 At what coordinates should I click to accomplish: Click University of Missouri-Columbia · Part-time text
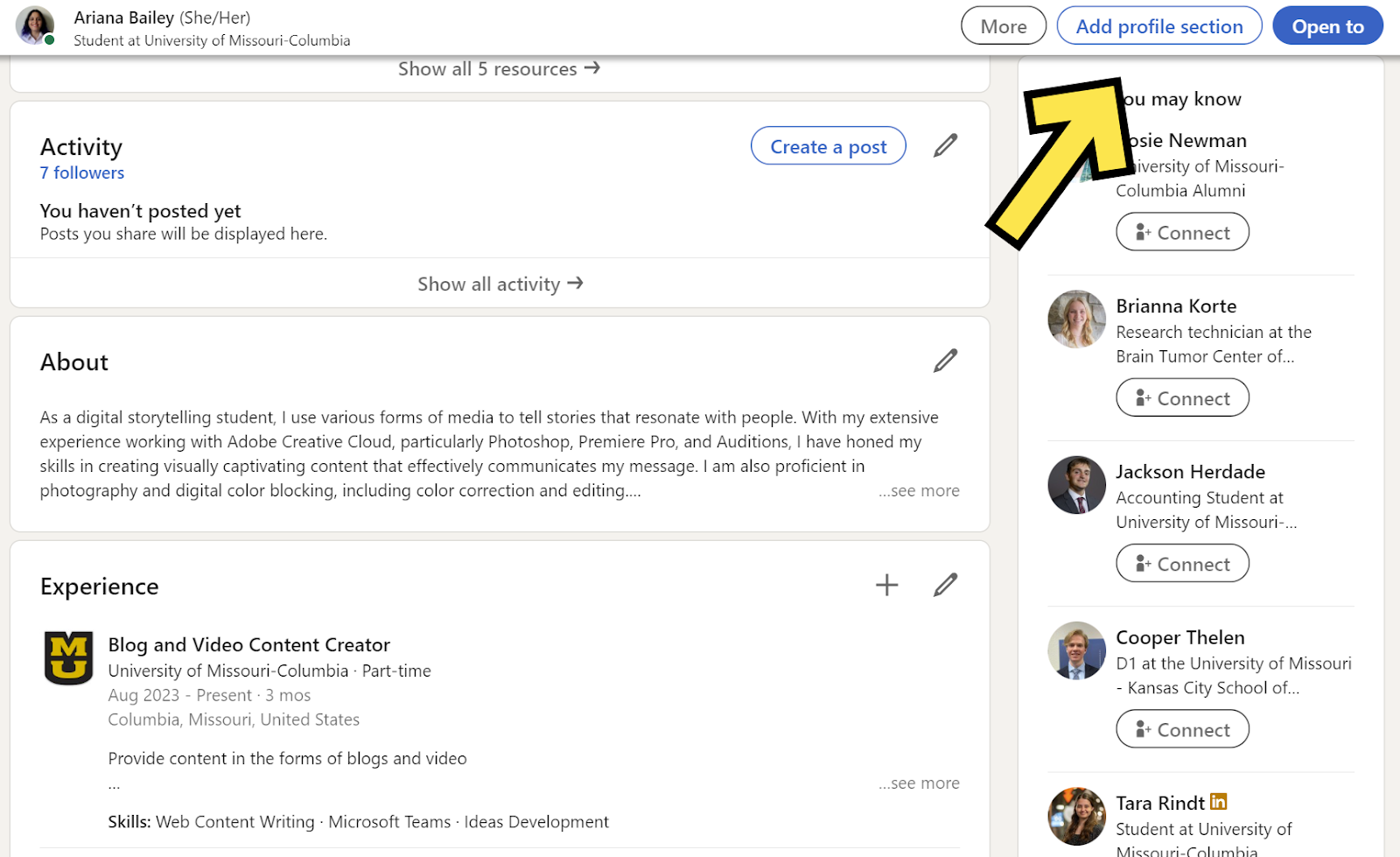[x=269, y=671]
